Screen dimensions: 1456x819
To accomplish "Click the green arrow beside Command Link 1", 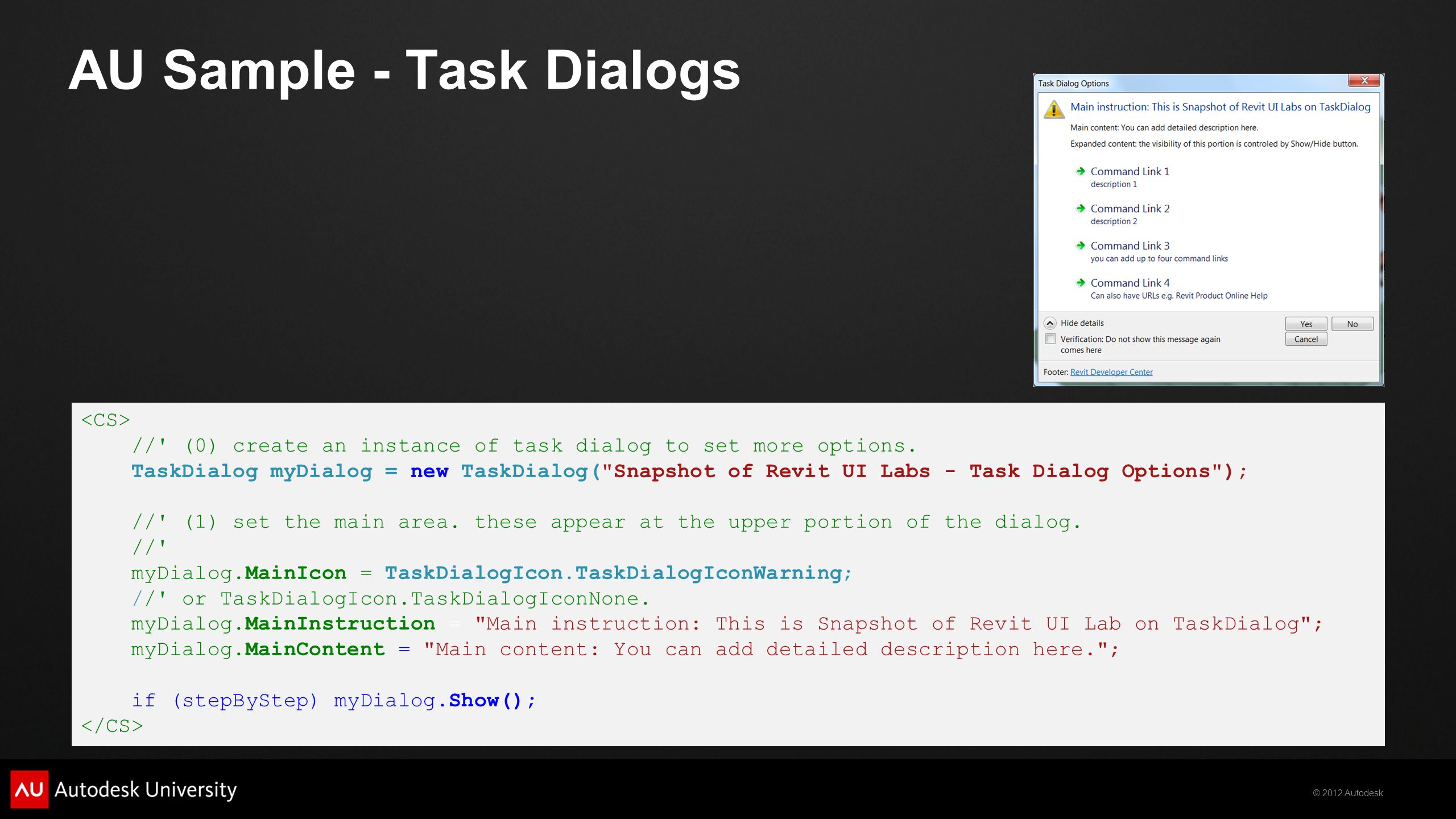I will [x=1081, y=171].
